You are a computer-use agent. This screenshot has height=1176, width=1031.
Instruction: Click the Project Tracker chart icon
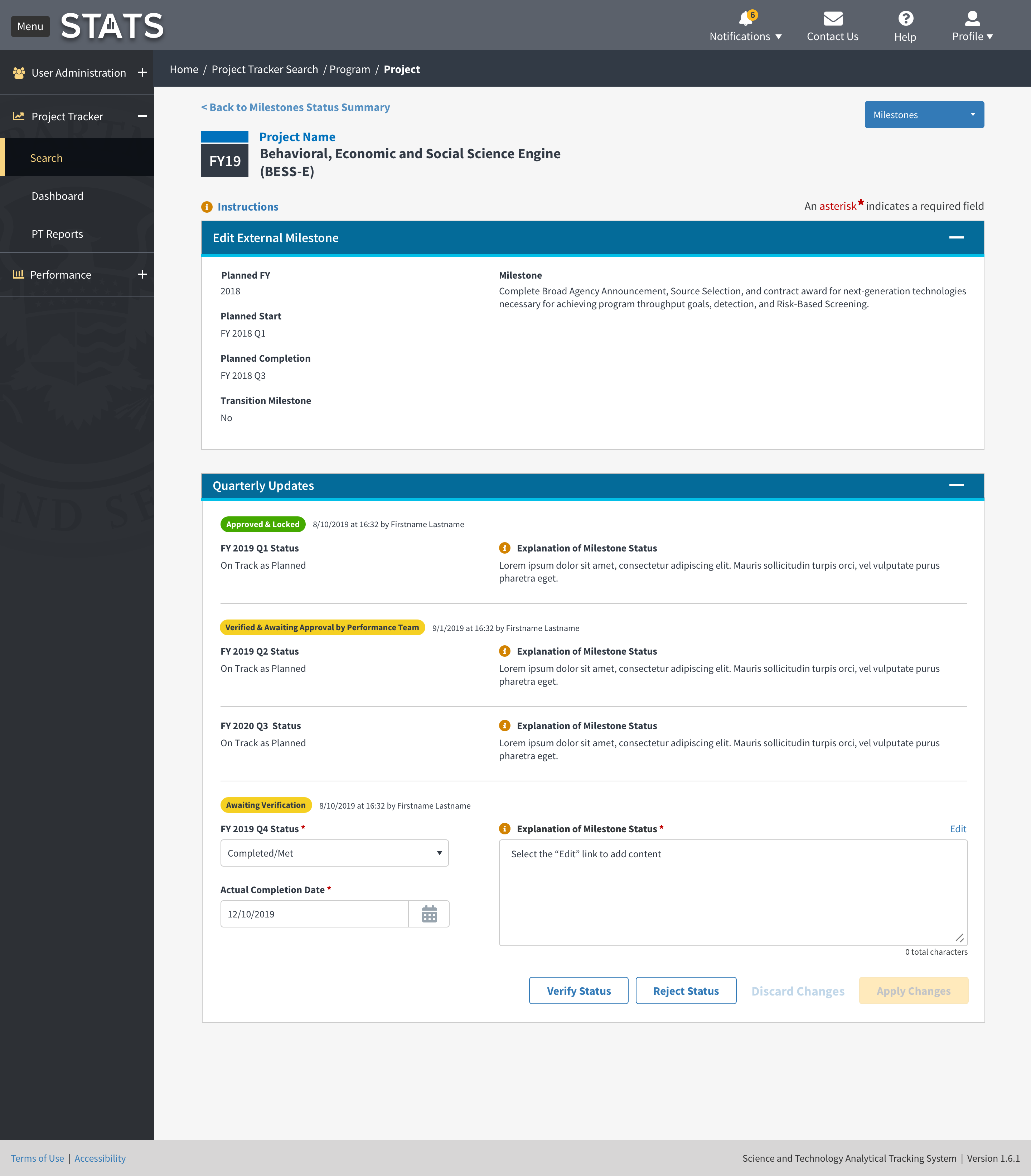pyautogui.click(x=18, y=116)
